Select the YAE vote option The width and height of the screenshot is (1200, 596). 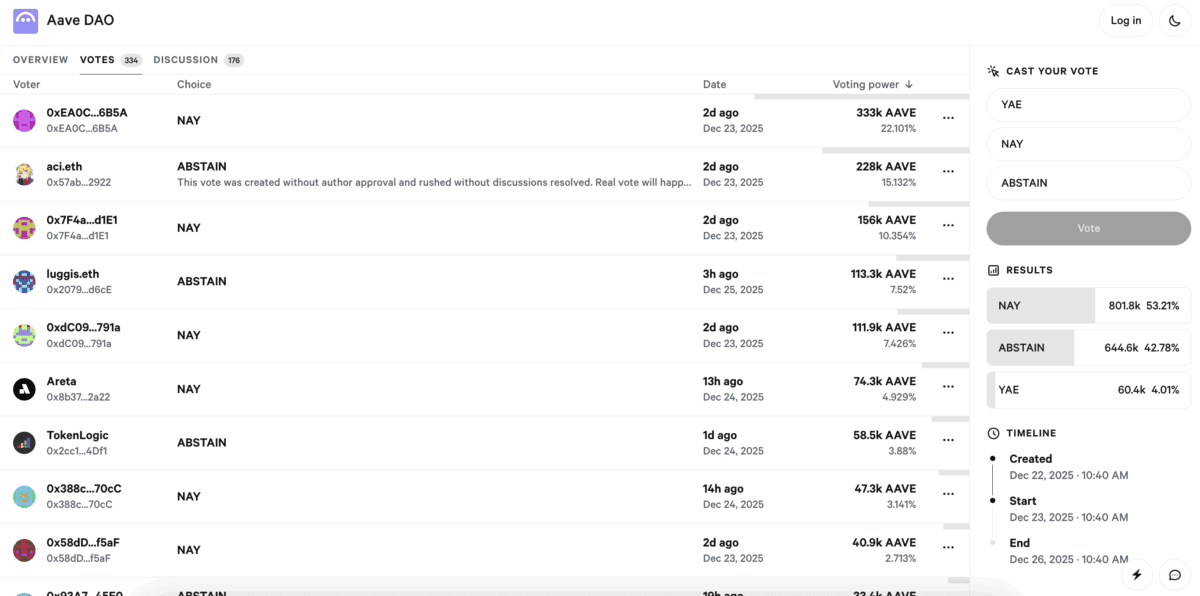1088,105
